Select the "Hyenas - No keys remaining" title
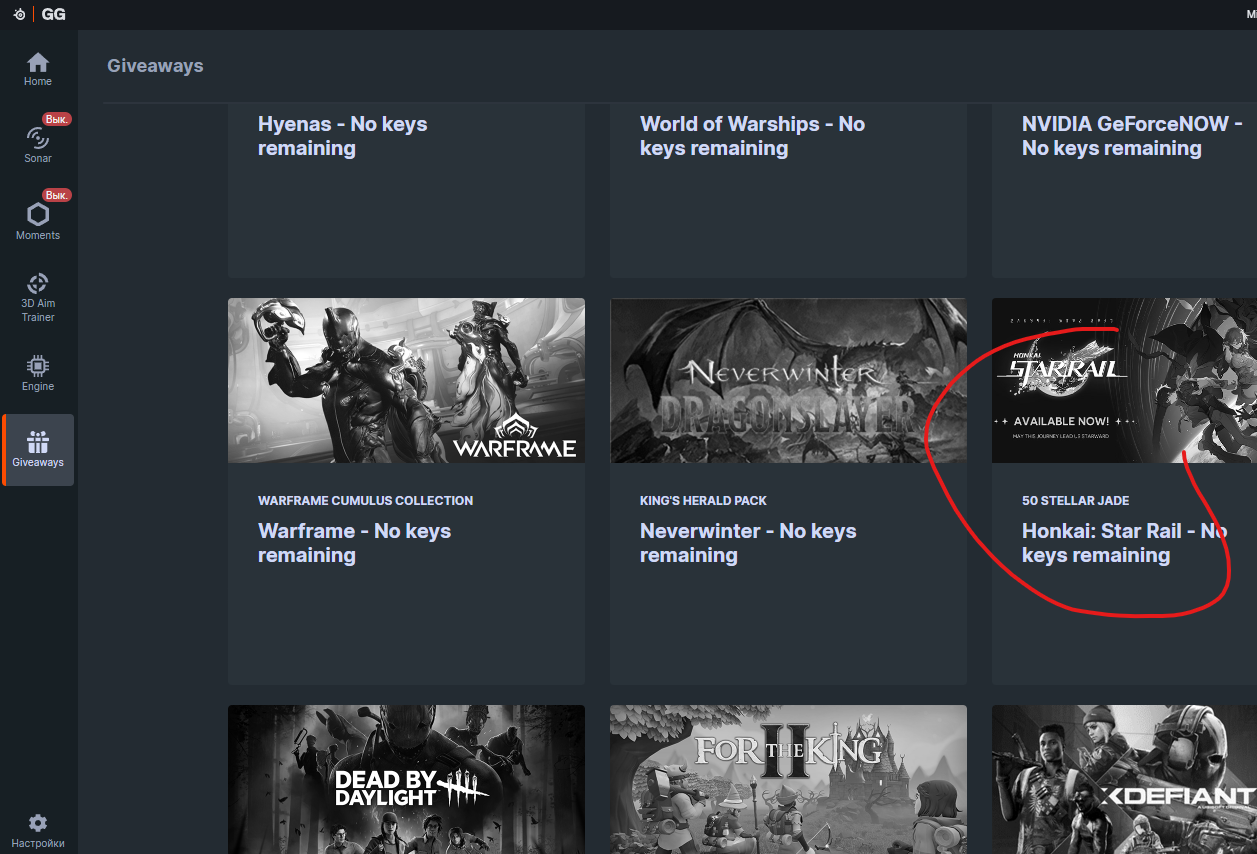This screenshot has height=854, width=1257. tap(342, 136)
